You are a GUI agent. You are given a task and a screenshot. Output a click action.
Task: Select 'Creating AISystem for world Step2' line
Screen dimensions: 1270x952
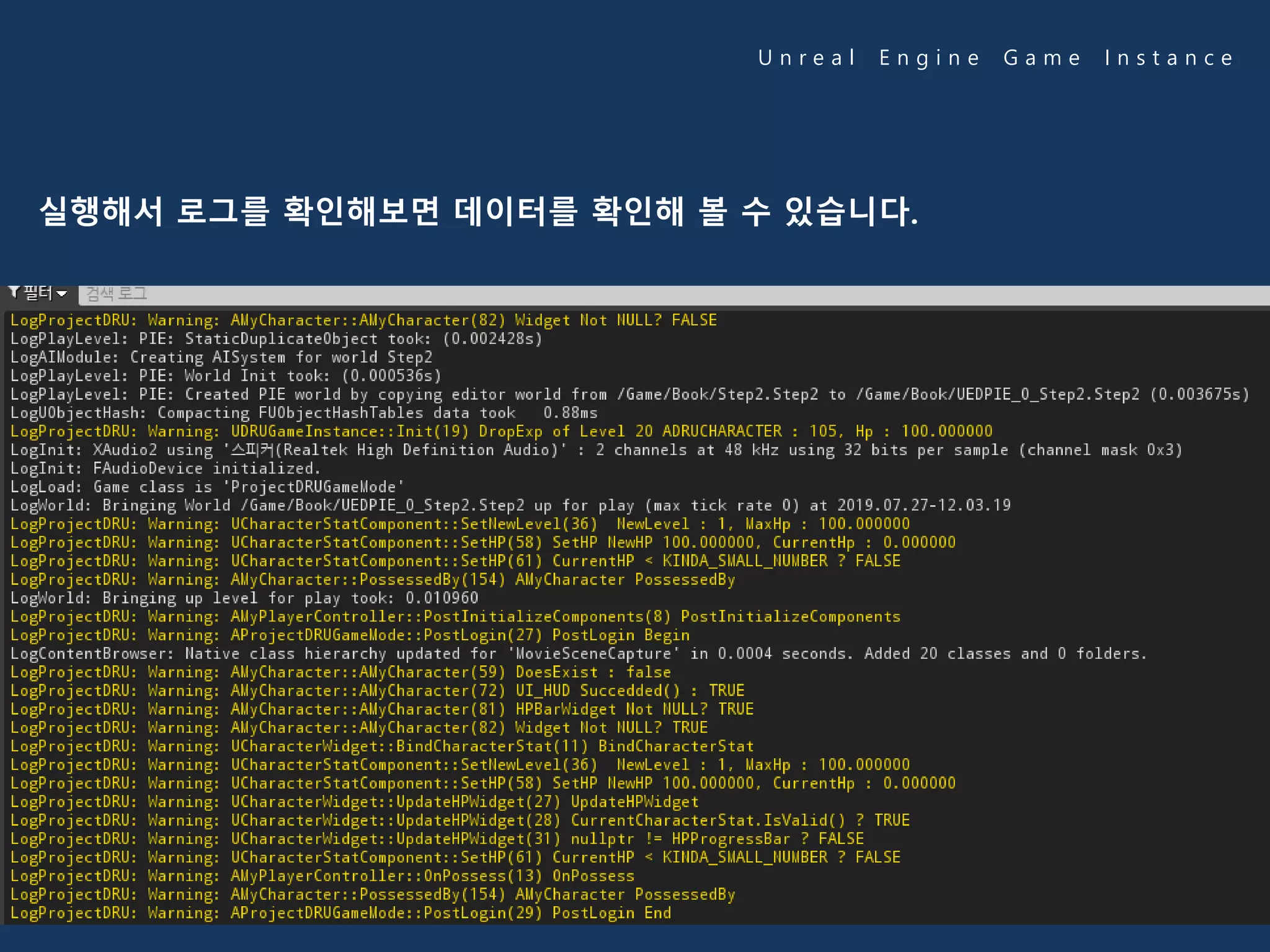pos(221,358)
